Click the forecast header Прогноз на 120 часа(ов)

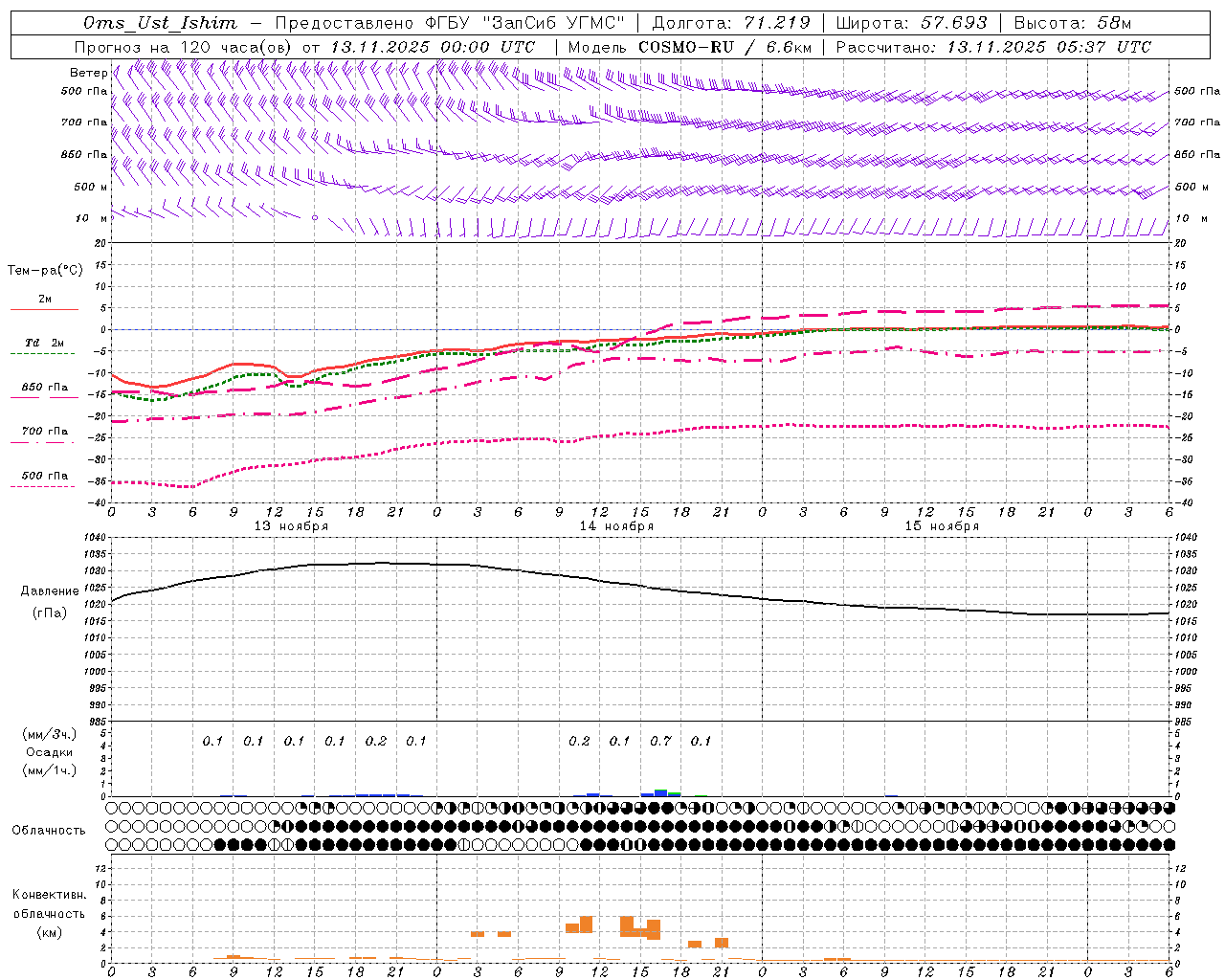point(184,47)
